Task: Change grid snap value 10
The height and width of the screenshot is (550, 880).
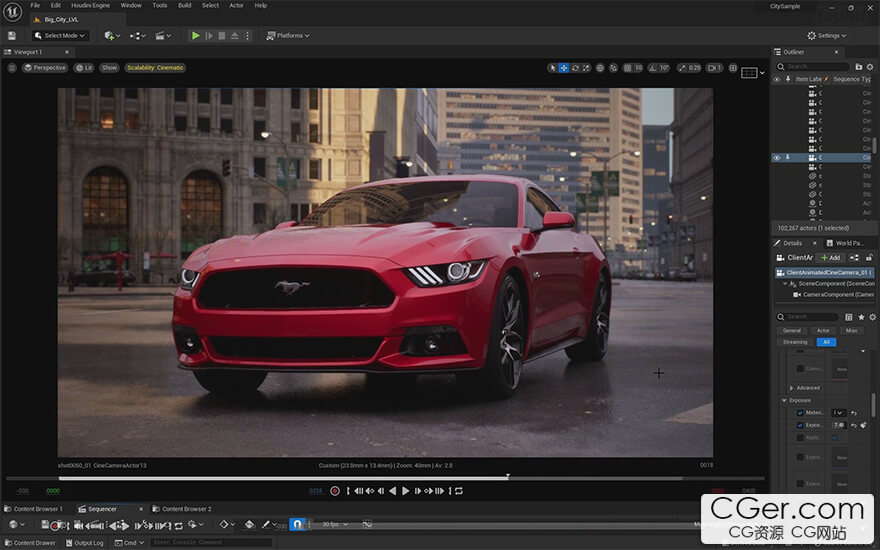Action: 638,68
